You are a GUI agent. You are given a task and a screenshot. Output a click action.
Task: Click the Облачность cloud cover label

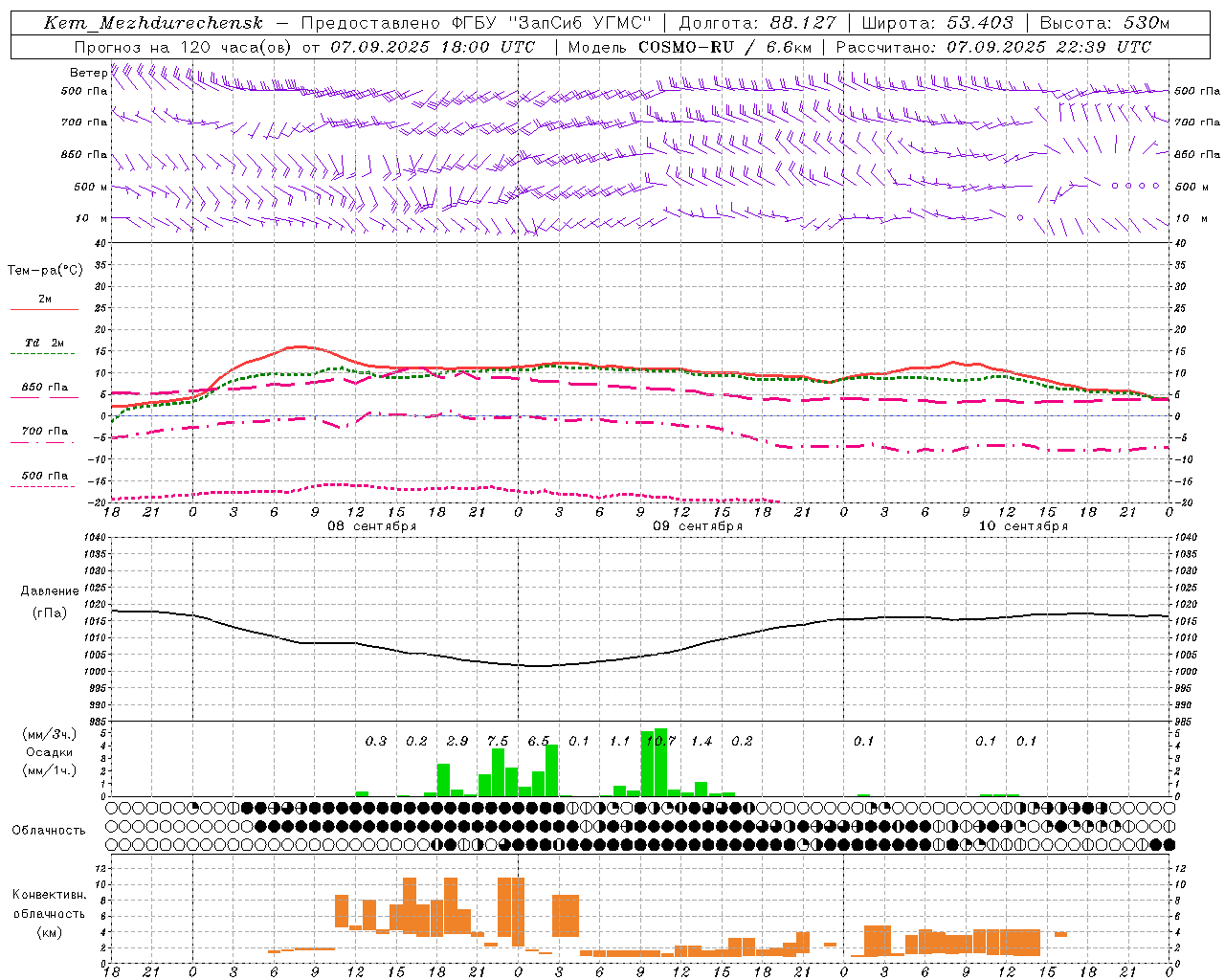pyautogui.click(x=49, y=831)
